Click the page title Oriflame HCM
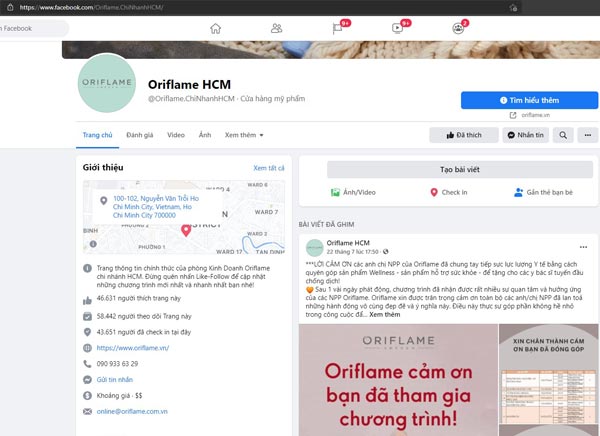The width and height of the screenshot is (600, 436). point(189,84)
